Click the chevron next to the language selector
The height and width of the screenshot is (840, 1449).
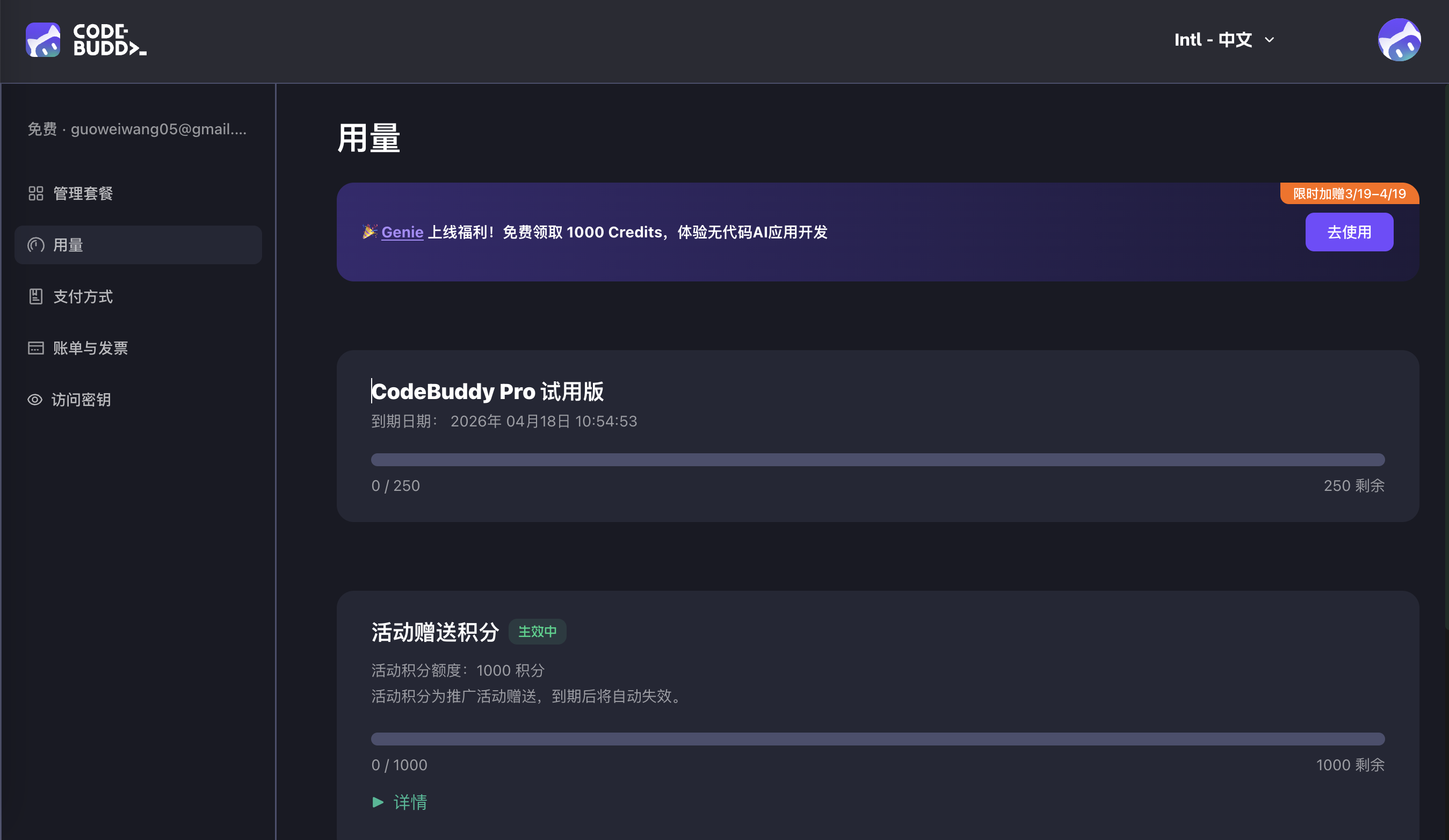coord(1269,40)
